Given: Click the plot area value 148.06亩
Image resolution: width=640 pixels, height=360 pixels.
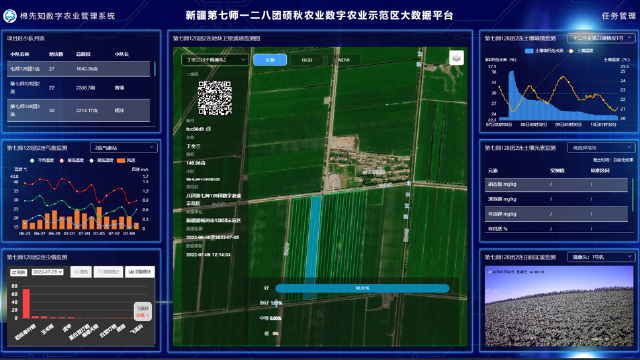Looking at the screenshot, I should point(196,163).
